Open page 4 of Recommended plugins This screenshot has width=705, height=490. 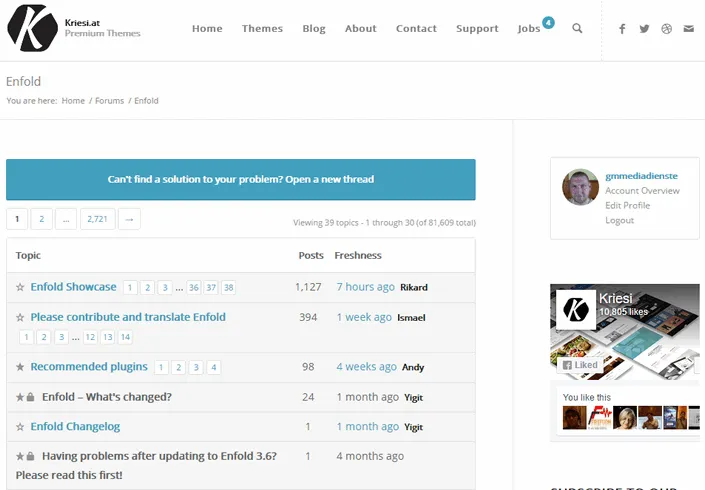pyautogui.click(x=214, y=367)
